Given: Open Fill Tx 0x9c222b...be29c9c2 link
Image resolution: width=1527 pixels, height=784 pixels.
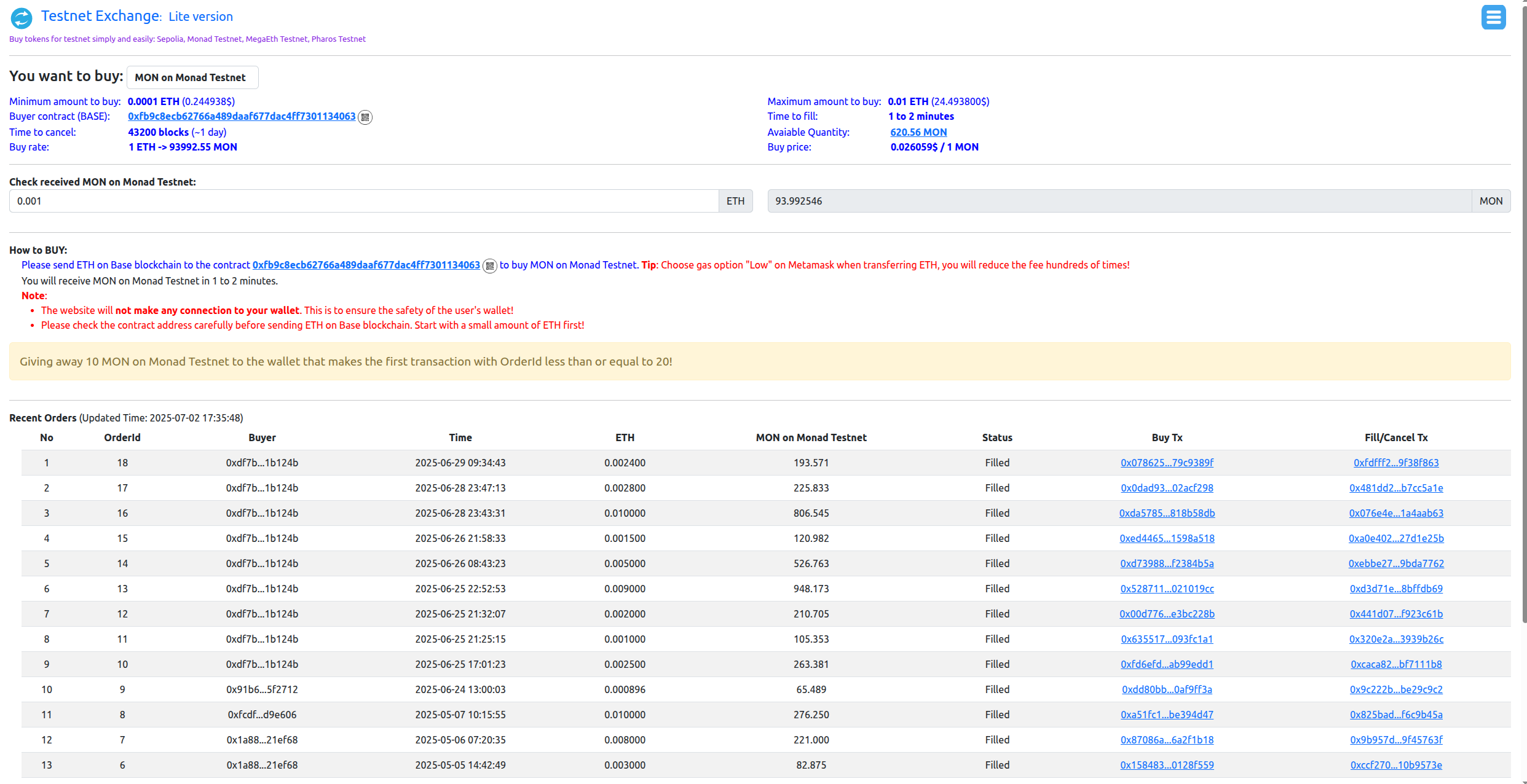Looking at the screenshot, I should [1396, 689].
